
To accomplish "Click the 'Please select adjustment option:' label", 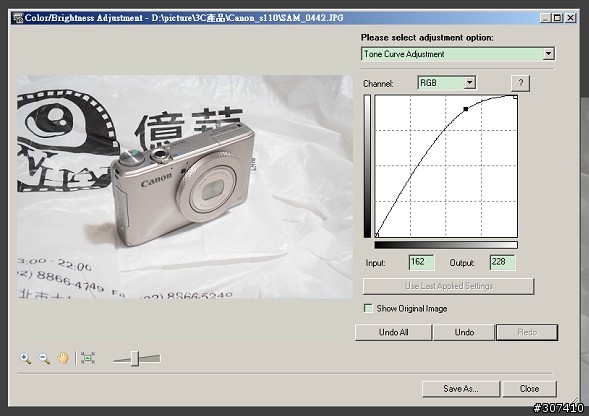I will point(427,38).
